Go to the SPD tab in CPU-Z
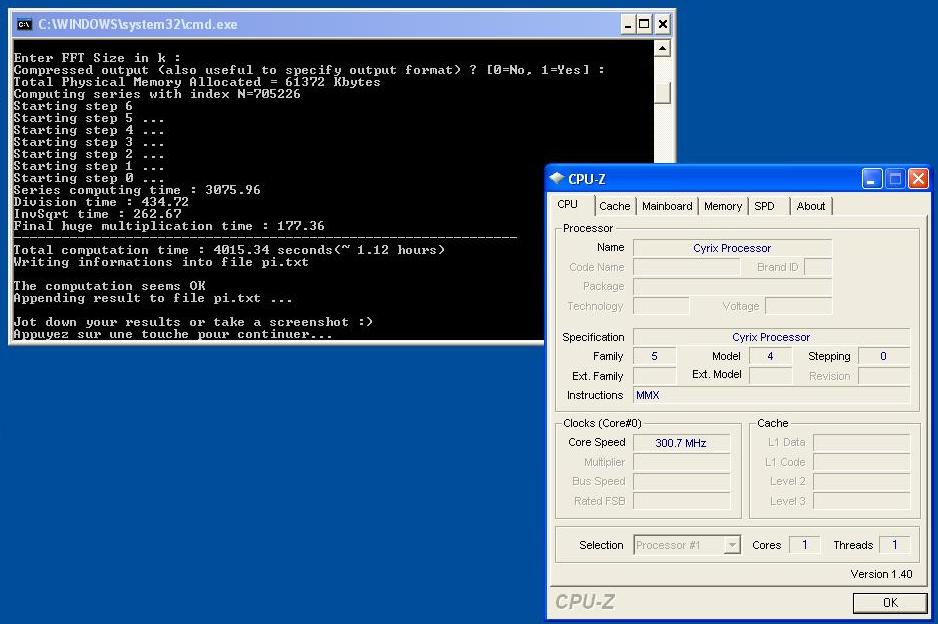The width and height of the screenshot is (938, 624). 764,206
